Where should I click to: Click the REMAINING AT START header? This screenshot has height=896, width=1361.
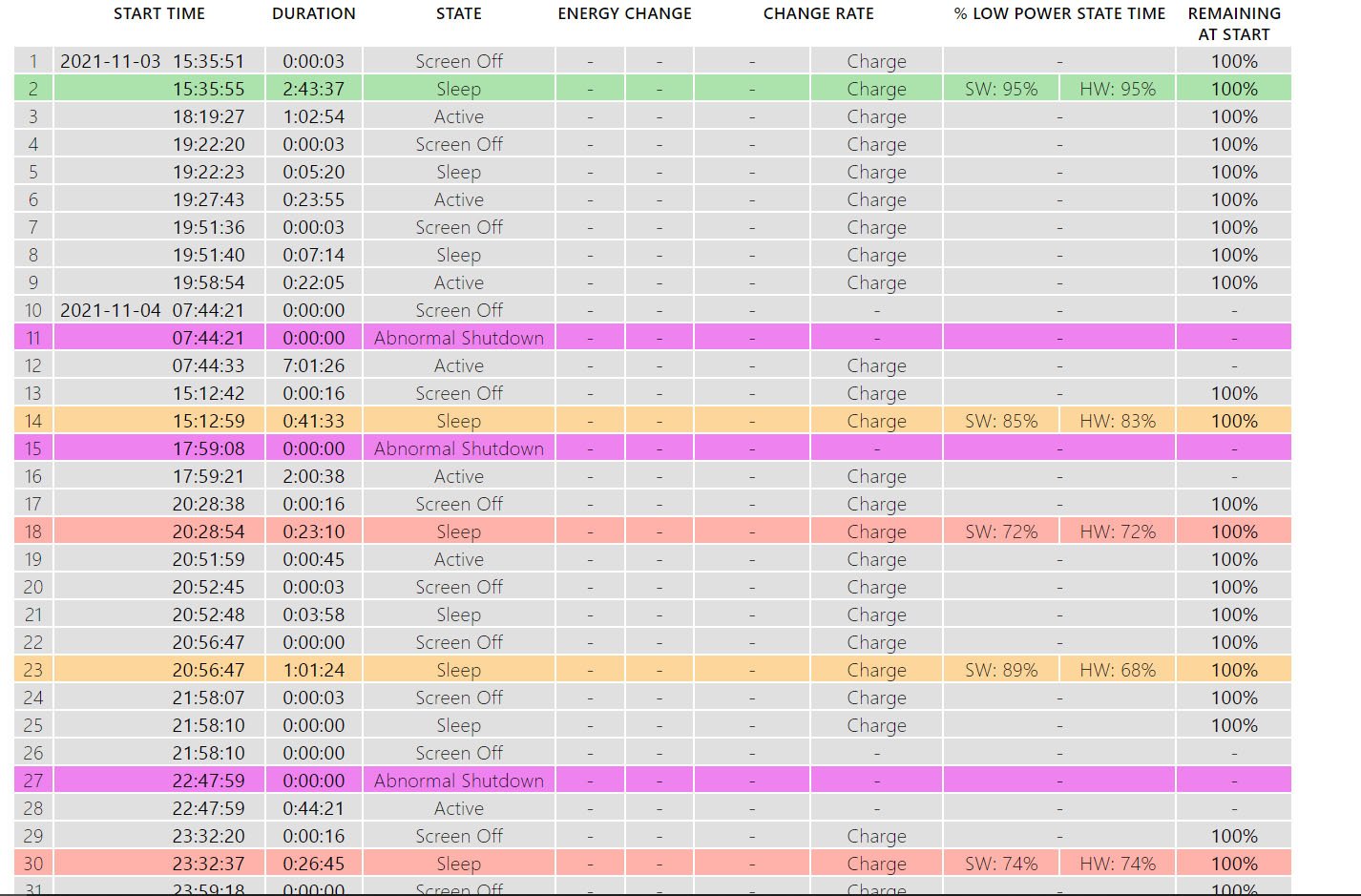coord(1234,24)
